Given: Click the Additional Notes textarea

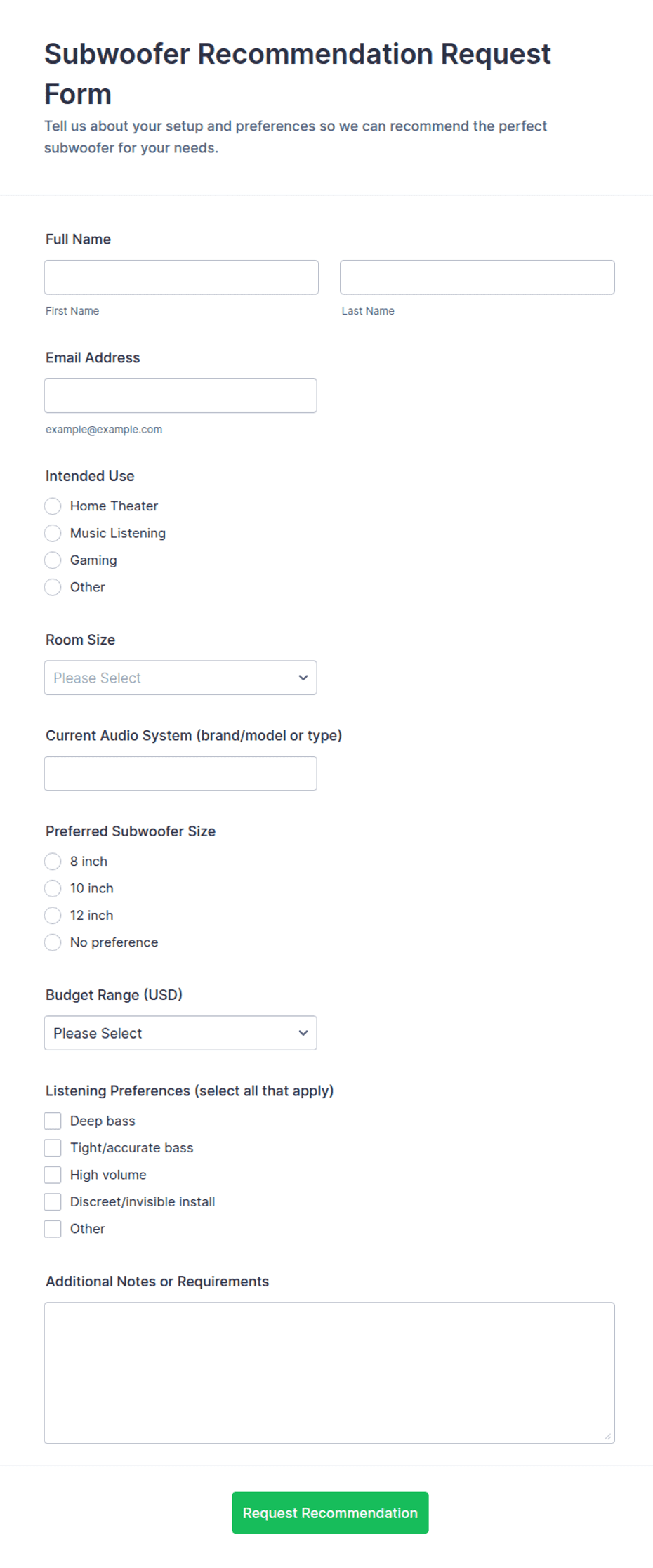Looking at the screenshot, I should (329, 1373).
